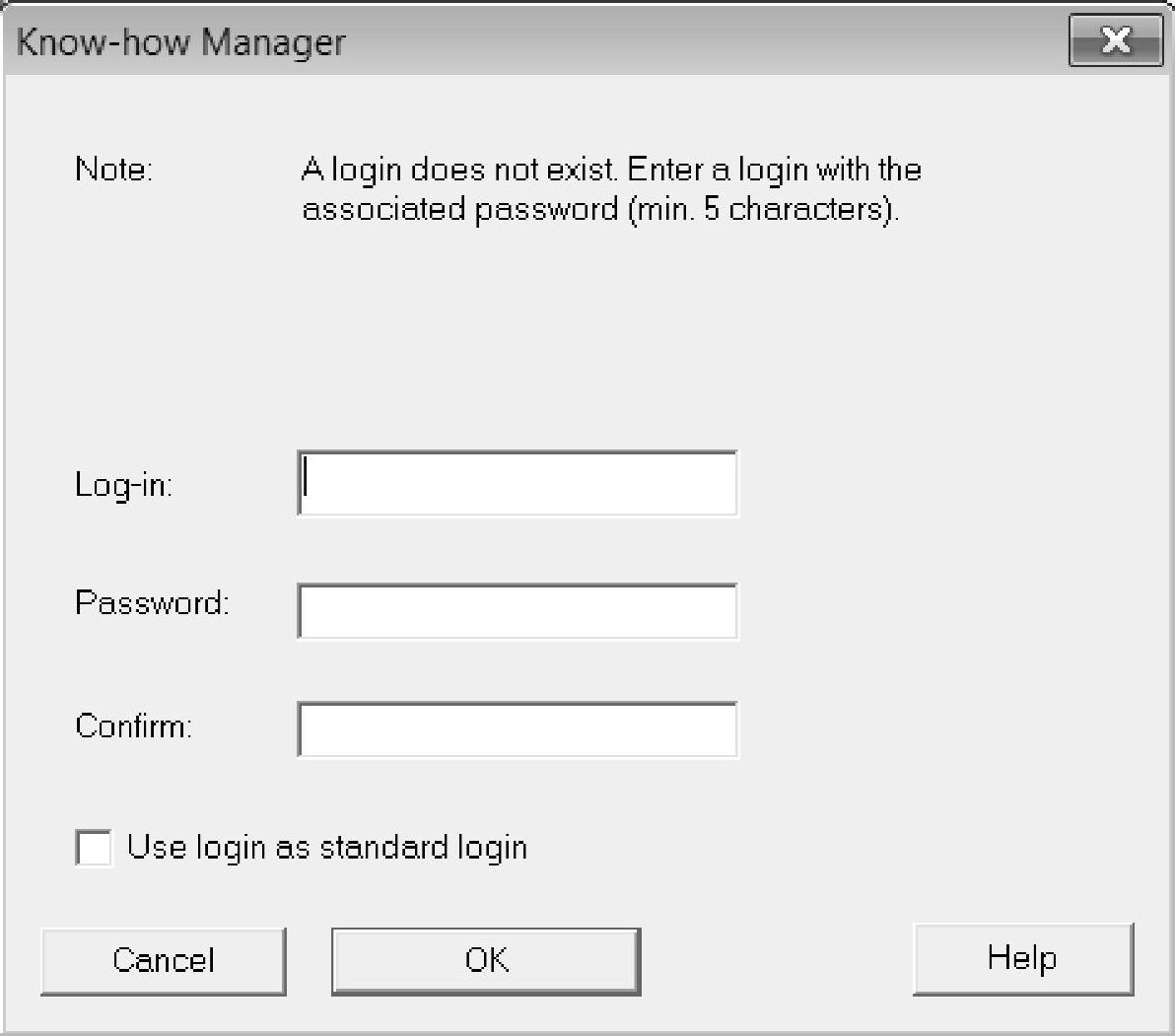Image resolution: width=1175 pixels, height=1036 pixels.
Task: Click the 'associated password (min. 5 characters)' text
Action: (600, 210)
